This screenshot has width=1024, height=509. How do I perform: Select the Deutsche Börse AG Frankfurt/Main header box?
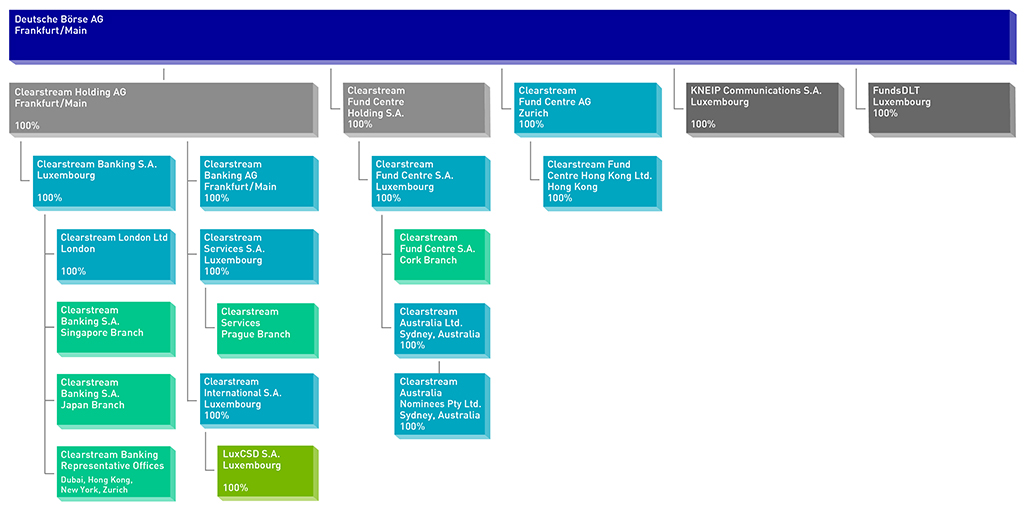pos(514,37)
